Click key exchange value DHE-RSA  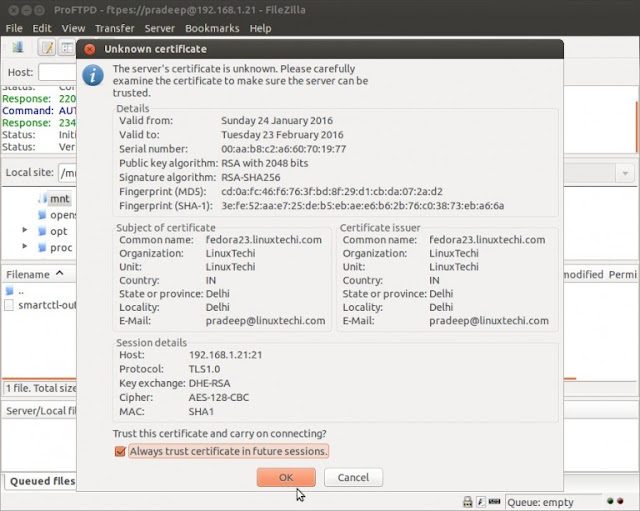[x=209, y=383]
